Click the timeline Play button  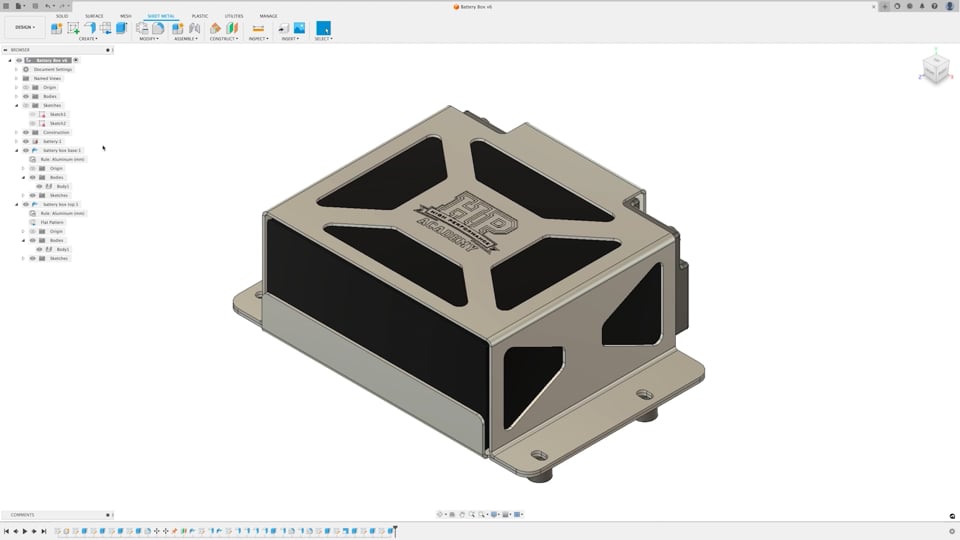pyautogui.click(x=24, y=531)
